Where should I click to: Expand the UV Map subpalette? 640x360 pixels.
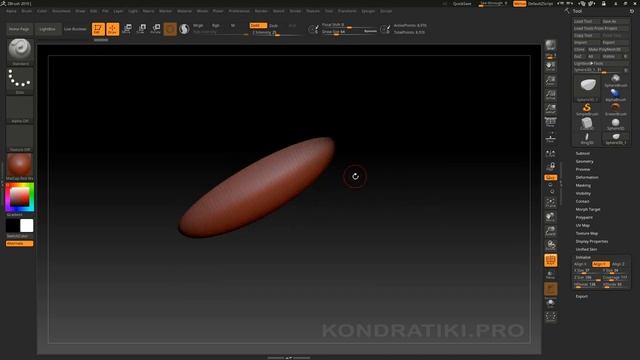click(x=583, y=225)
